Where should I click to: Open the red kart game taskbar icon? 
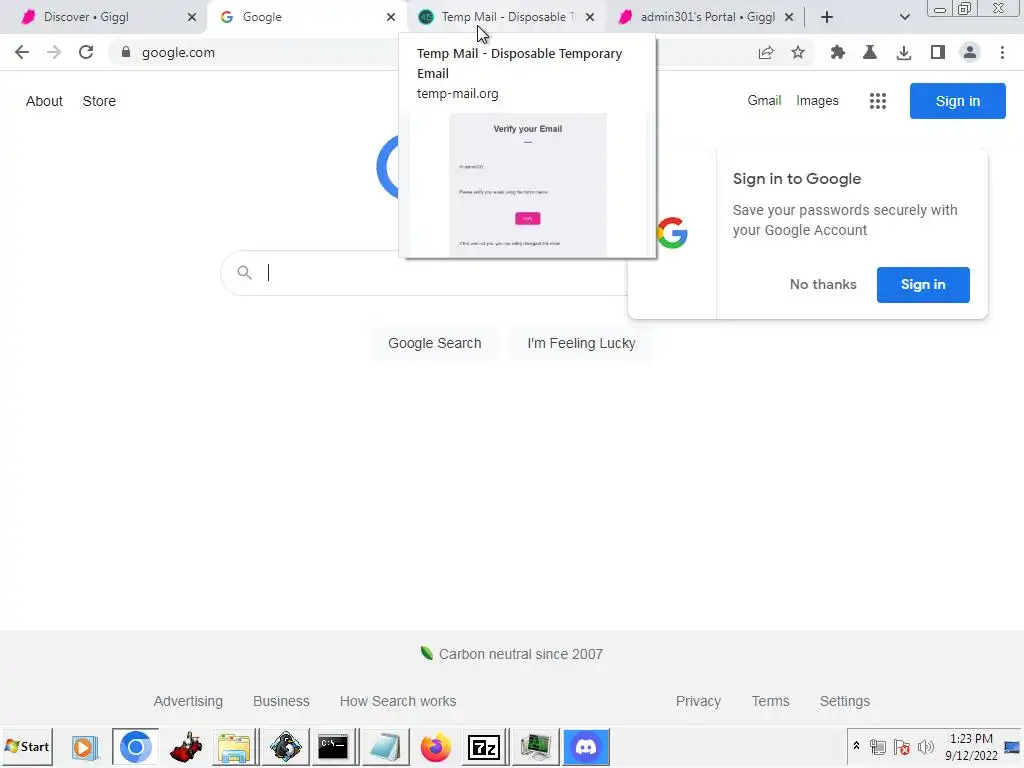[x=186, y=746]
